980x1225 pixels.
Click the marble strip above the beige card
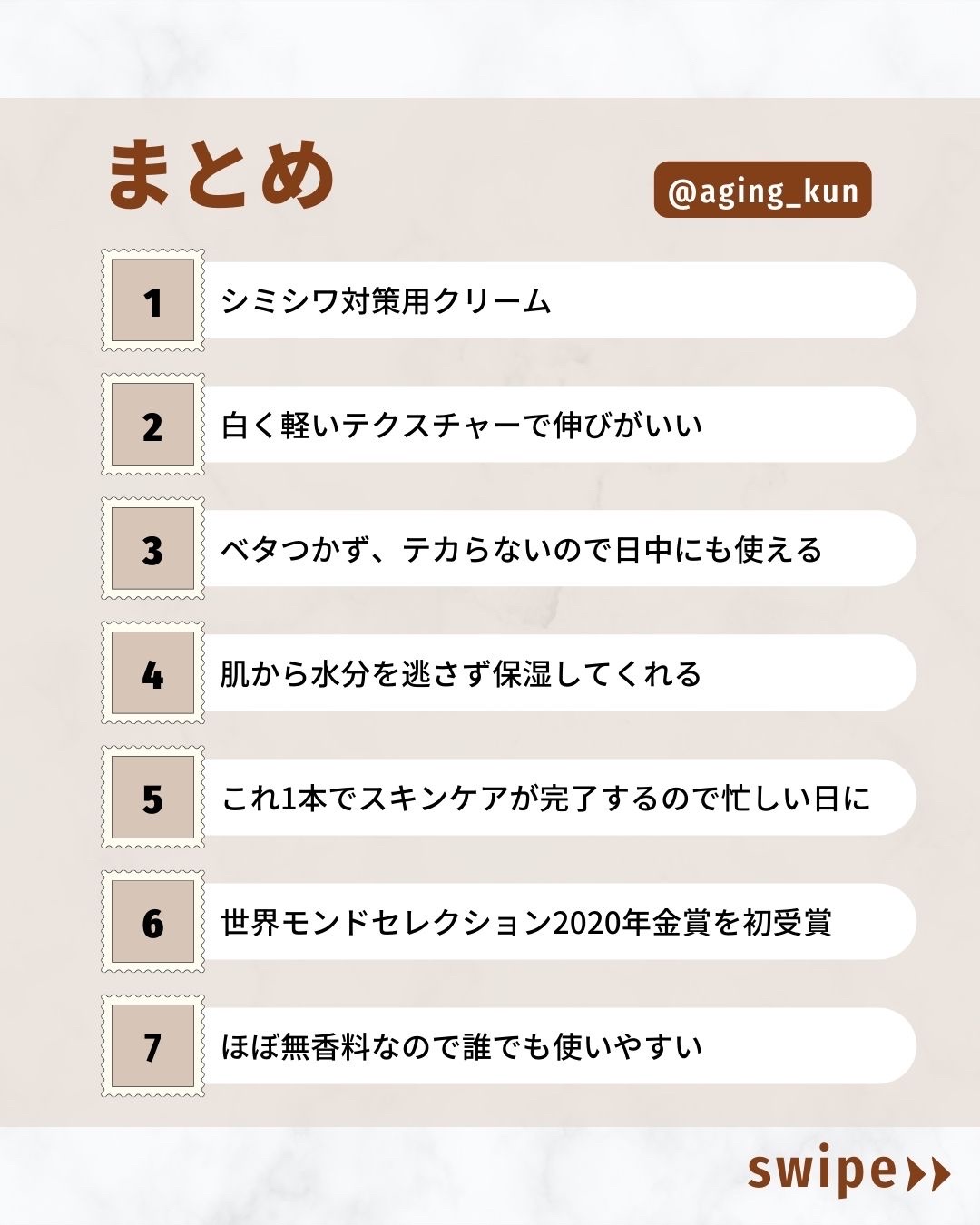(x=490, y=47)
